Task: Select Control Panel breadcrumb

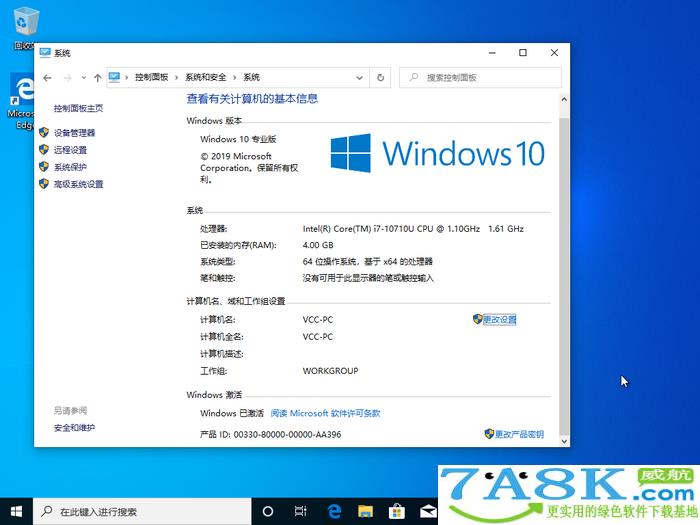Action: [151, 77]
